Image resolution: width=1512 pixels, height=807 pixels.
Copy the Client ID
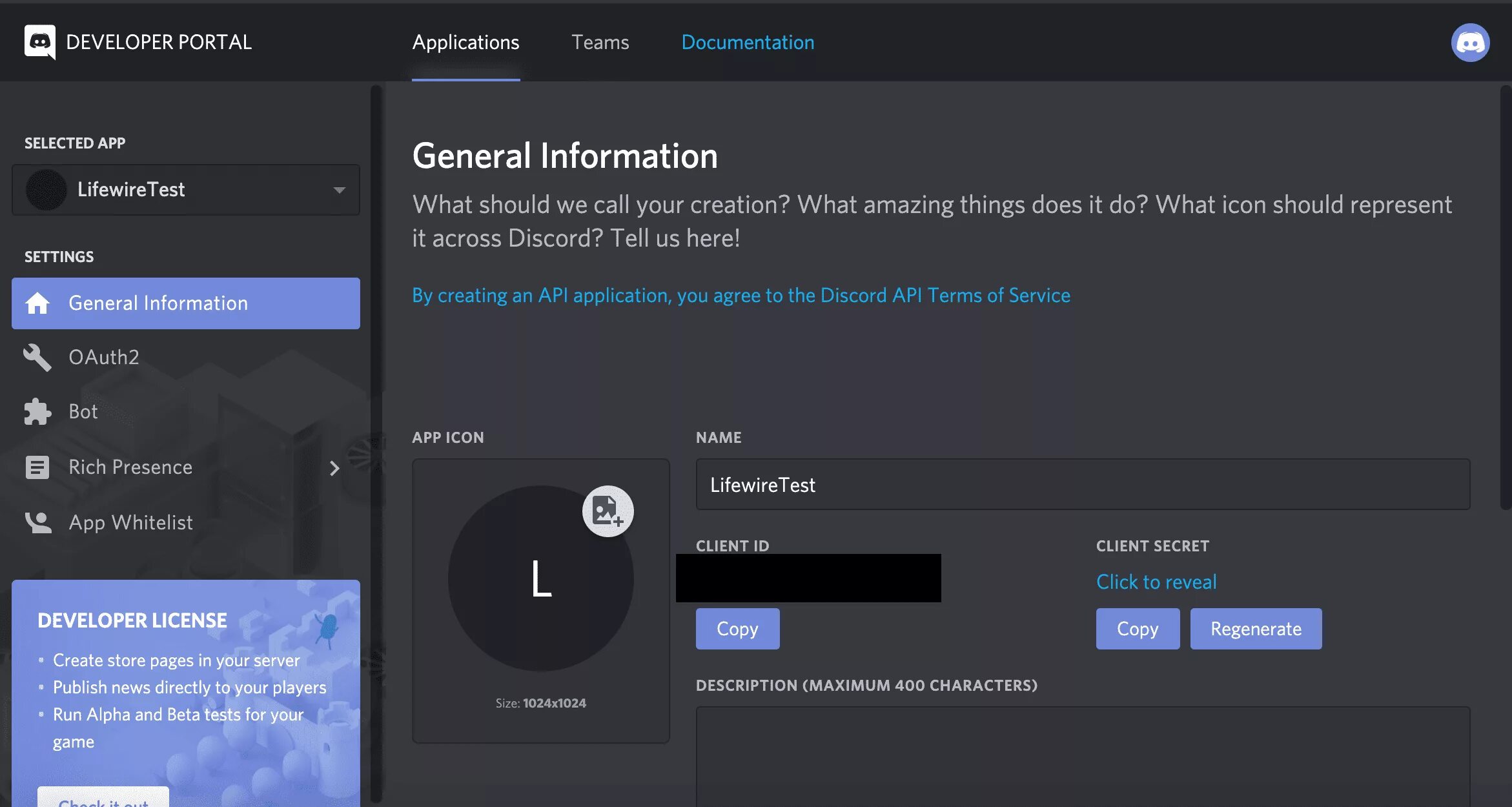coord(737,629)
